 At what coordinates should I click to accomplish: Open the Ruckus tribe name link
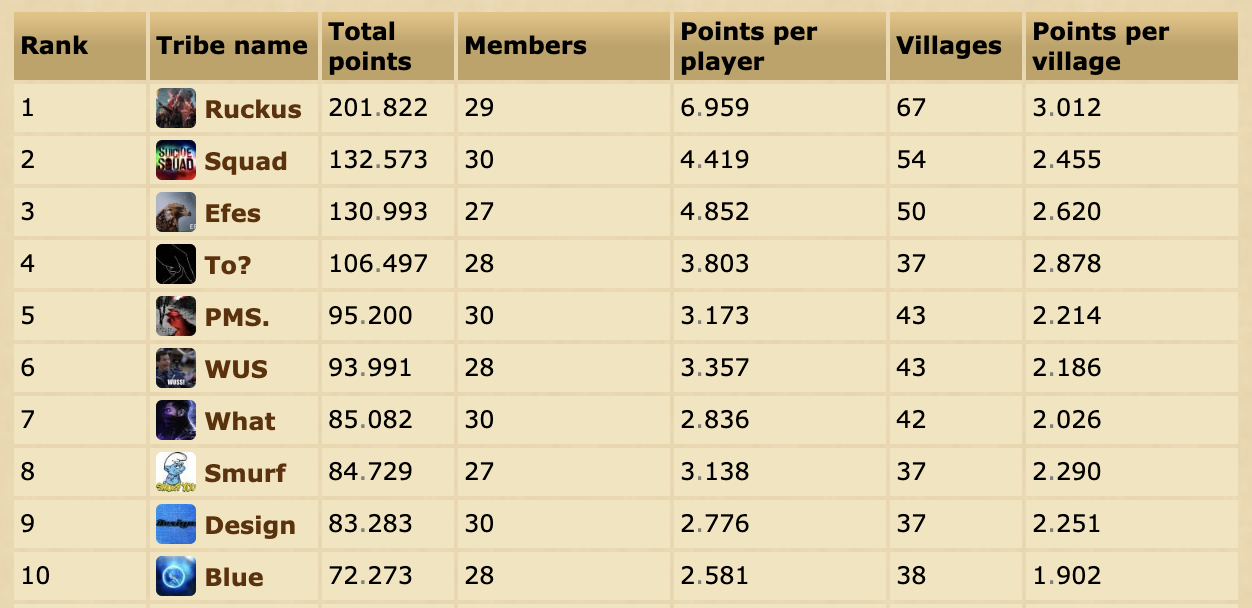click(x=253, y=109)
